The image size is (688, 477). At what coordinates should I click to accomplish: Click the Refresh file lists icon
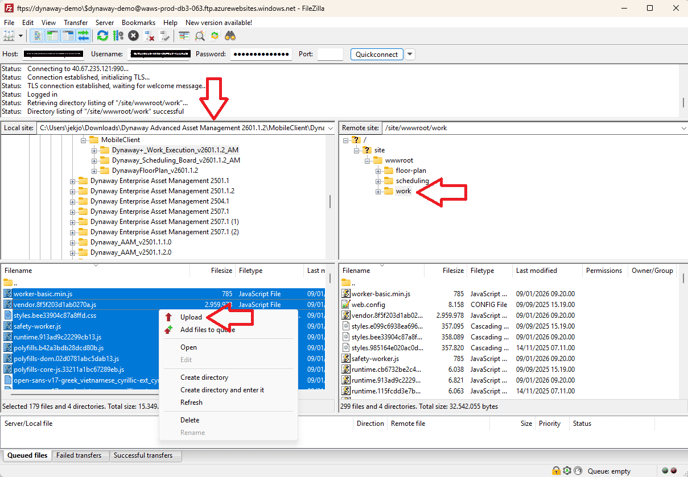(x=102, y=36)
